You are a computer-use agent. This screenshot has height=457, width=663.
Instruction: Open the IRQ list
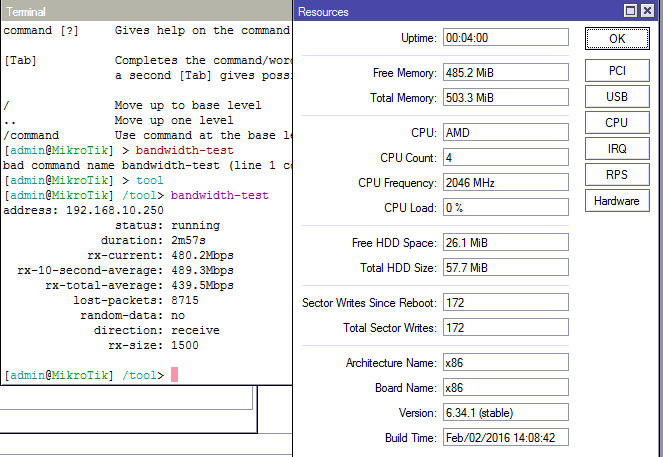coord(617,149)
